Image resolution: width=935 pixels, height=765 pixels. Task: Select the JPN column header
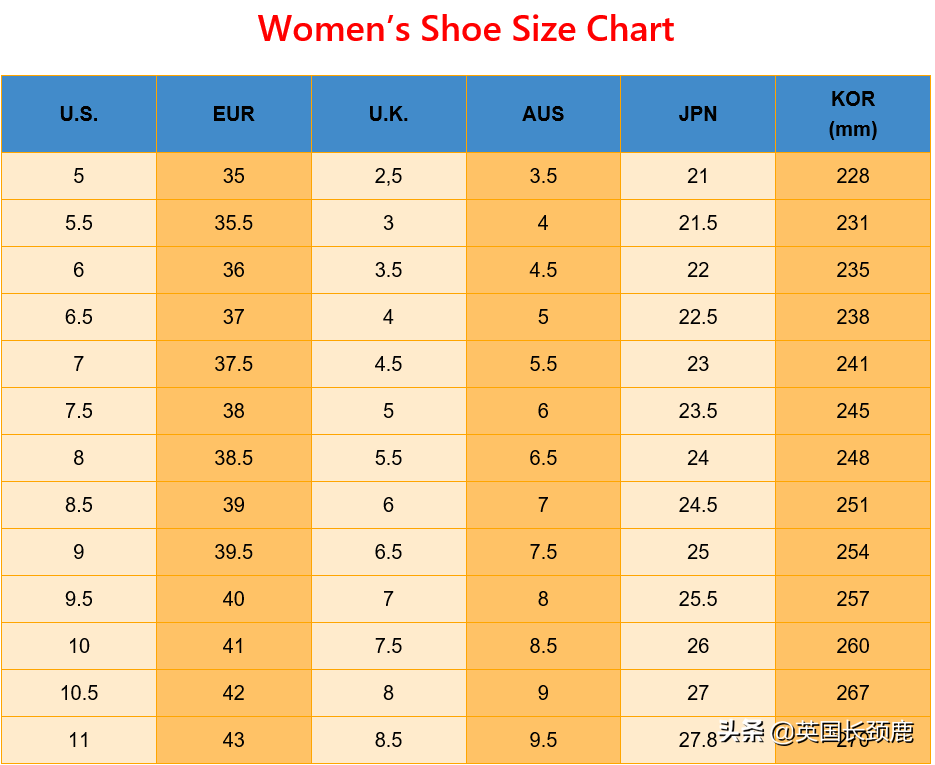(698, 114)
